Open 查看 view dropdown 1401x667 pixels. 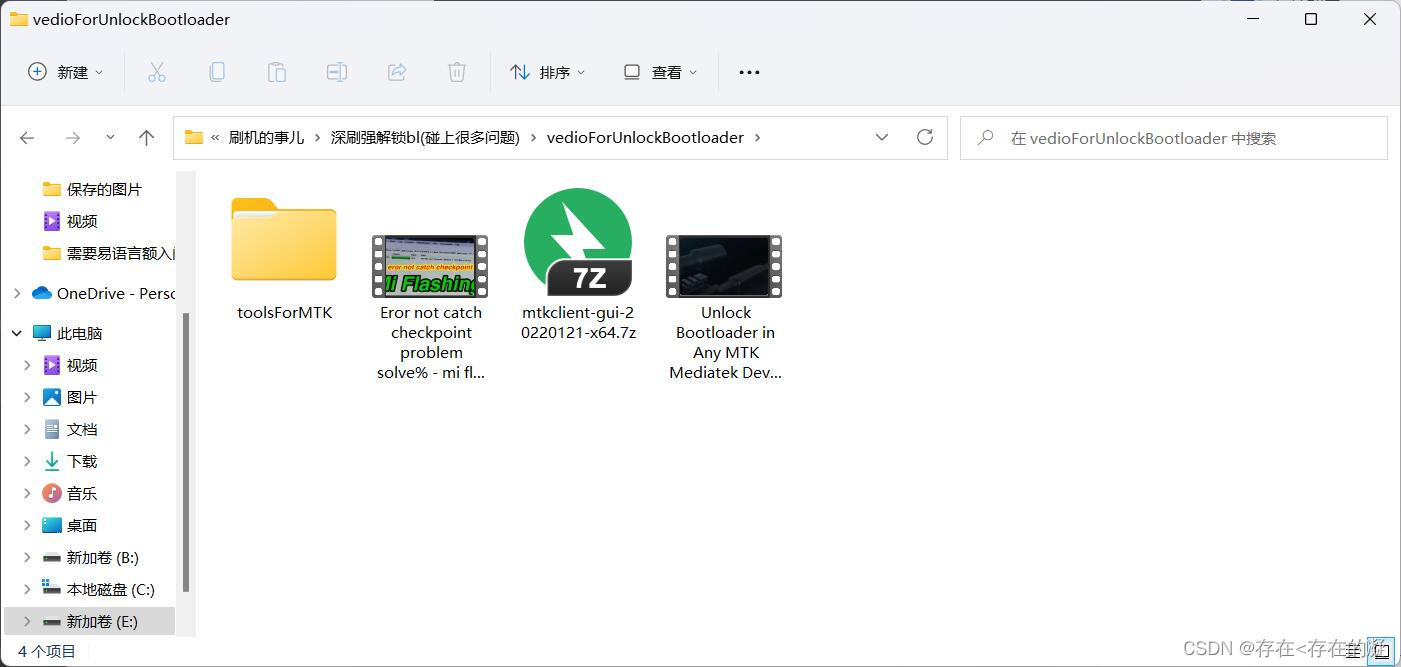(660, 72)
